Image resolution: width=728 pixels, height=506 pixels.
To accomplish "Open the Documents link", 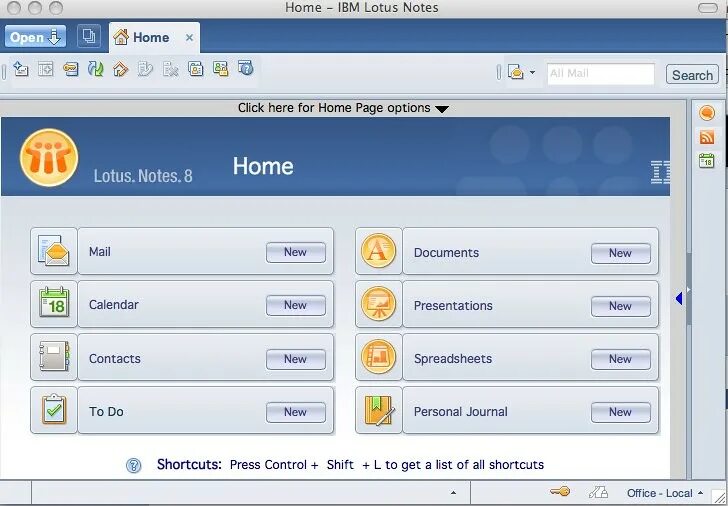I will click(x=446, y=253).
